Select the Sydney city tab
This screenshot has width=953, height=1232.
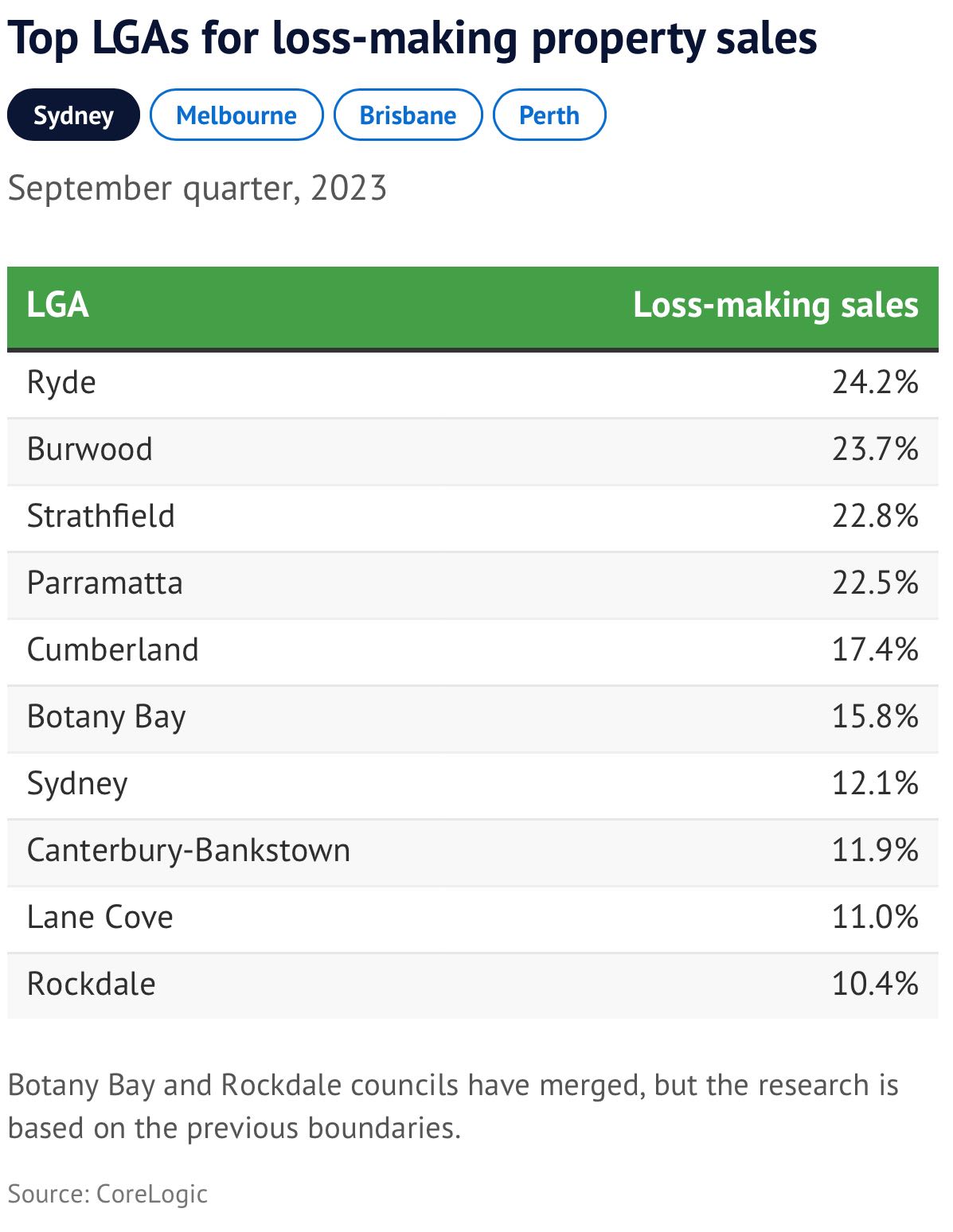pyautogui.click(x=73, y=115)
